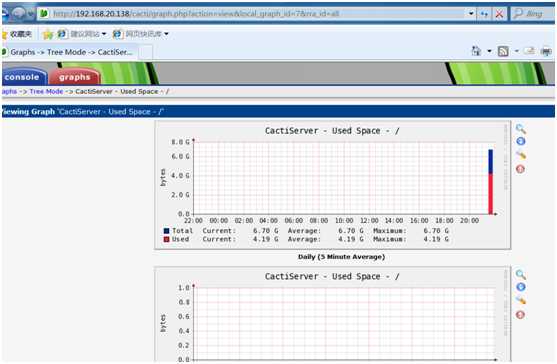The width and height of the screenshot is (557, 364).
Task: Refresh the page using address bar refresh icon
Action: tap(484, 14)
